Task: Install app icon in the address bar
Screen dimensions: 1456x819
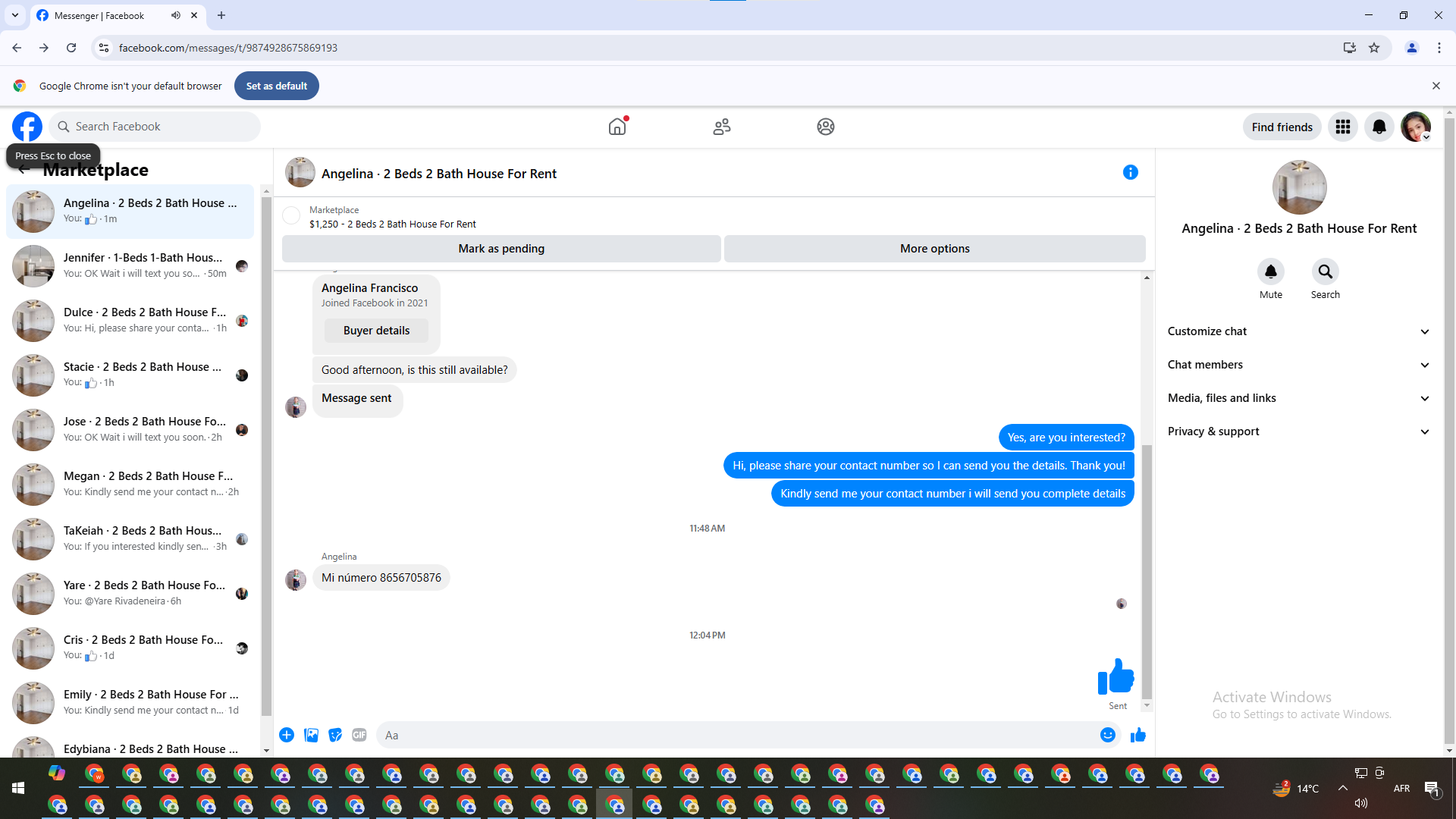Action: coord(1350,48)
